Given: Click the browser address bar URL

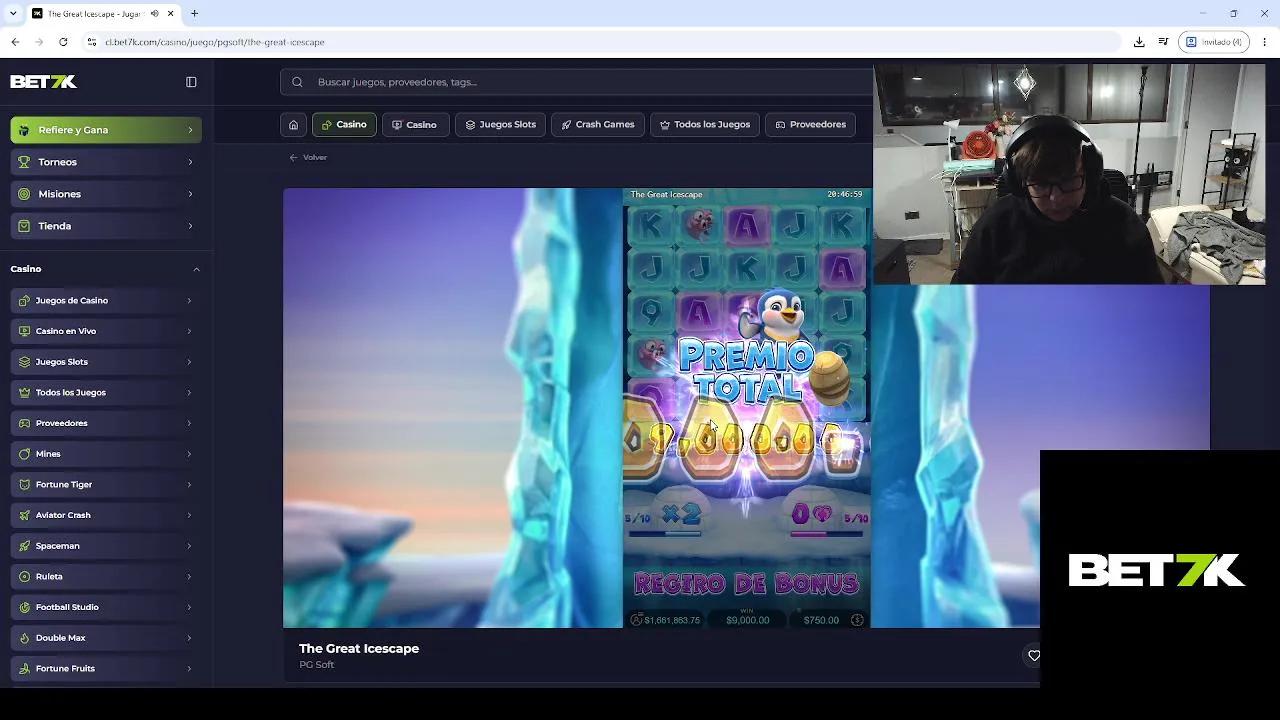Looking at the screenshot, I should click(215, 42).
